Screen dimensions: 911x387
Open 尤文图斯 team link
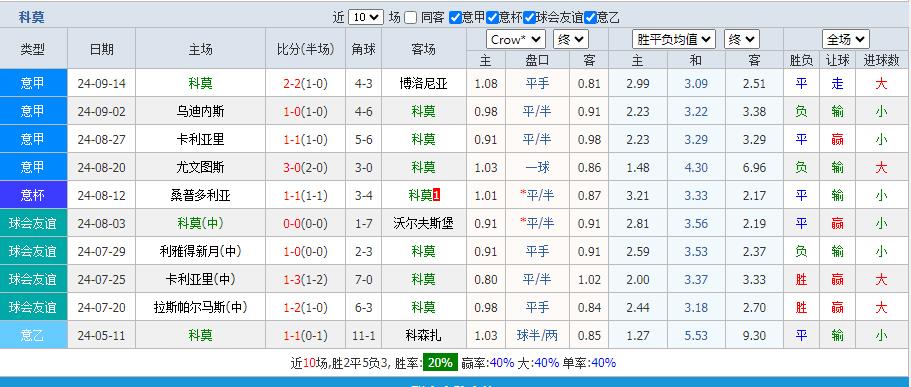(x=200, y=167)
